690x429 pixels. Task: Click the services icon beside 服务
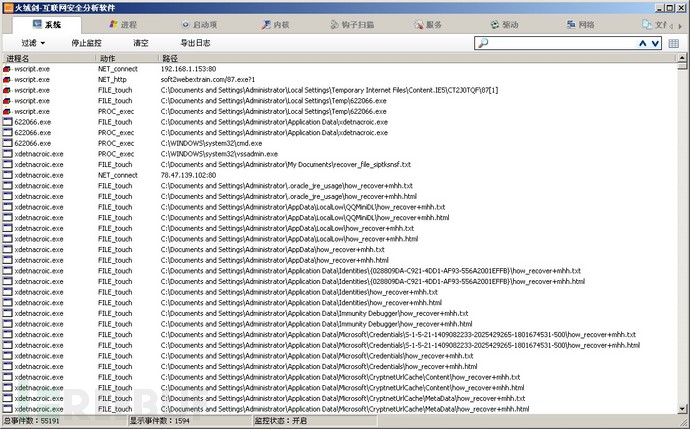(418, 25)
